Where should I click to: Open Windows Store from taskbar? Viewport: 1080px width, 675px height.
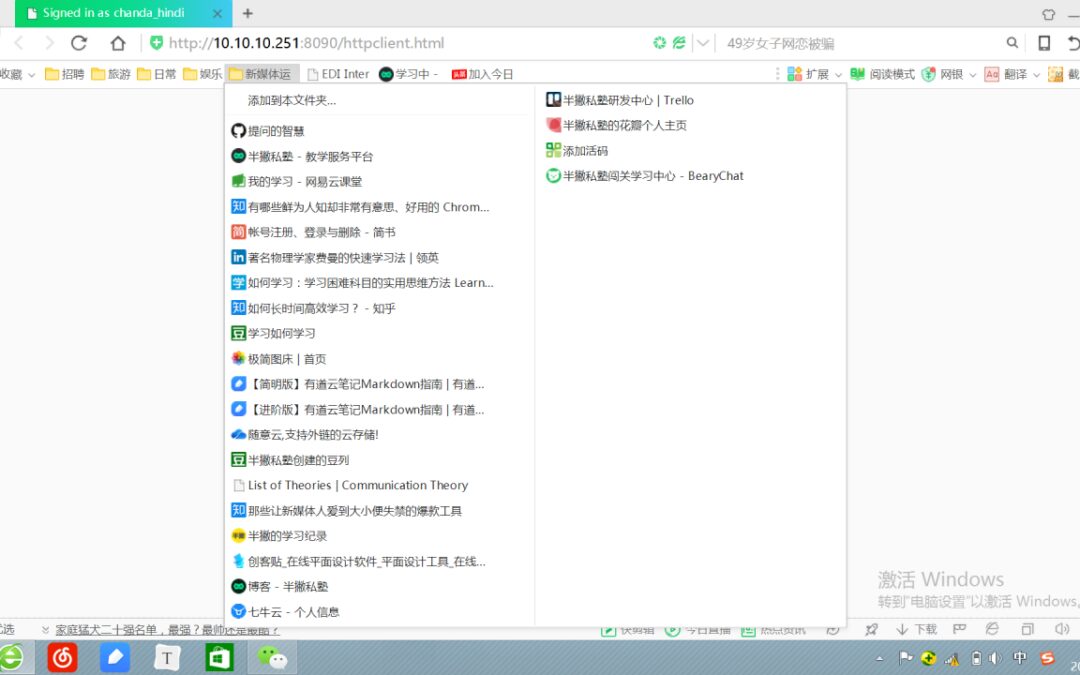pos(220,658)
